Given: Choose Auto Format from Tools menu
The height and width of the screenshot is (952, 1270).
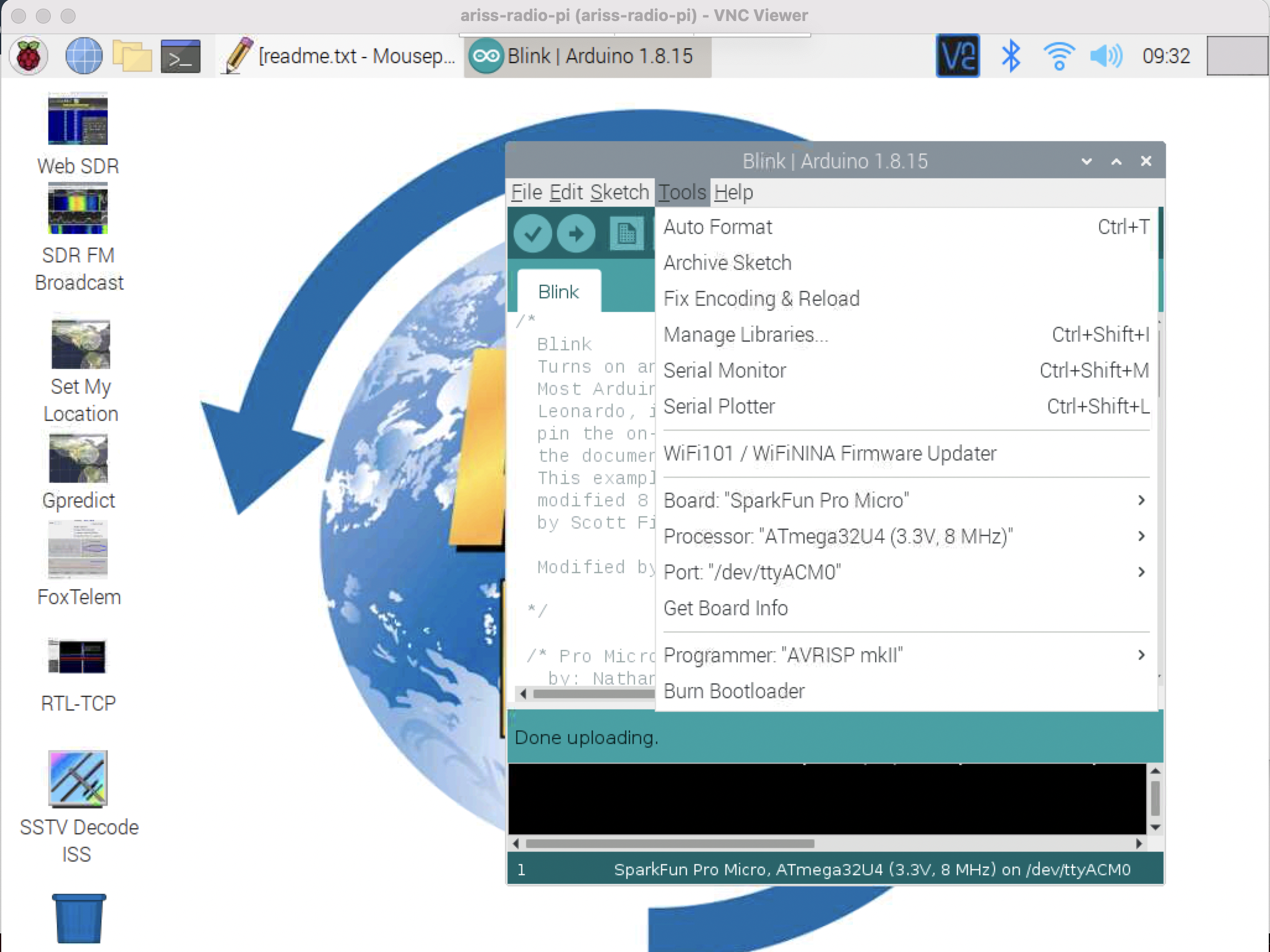Looking at the screenshot, I should pyautogui.click(x=906, y=227).
